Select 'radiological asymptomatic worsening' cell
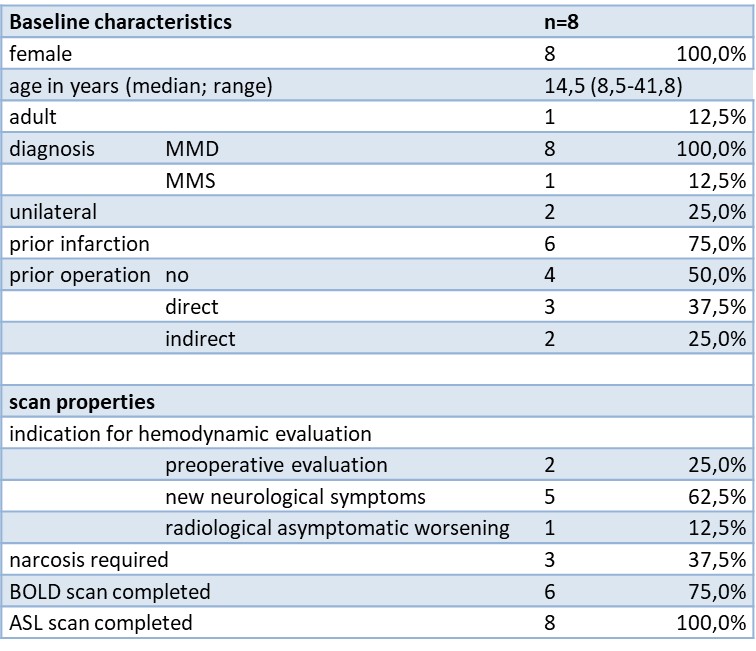 (337, 528)
